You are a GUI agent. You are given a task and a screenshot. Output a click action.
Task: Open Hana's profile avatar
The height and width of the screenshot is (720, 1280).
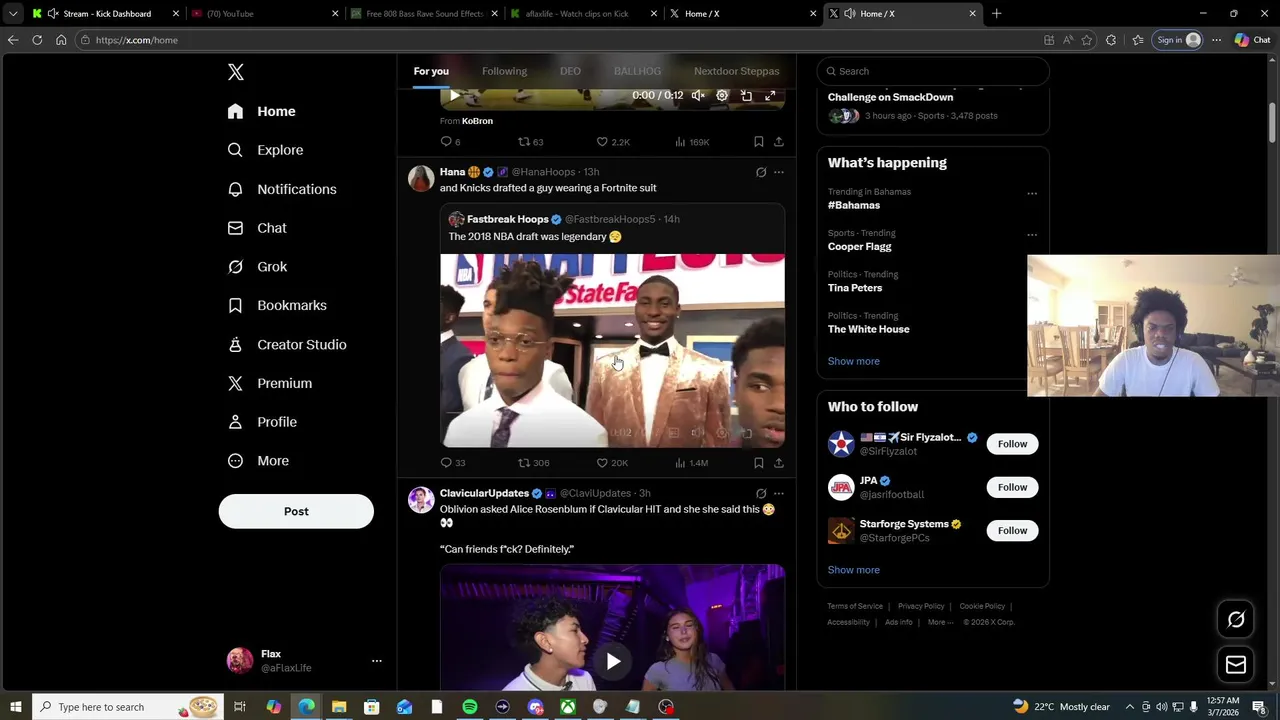tap(421, 178)
